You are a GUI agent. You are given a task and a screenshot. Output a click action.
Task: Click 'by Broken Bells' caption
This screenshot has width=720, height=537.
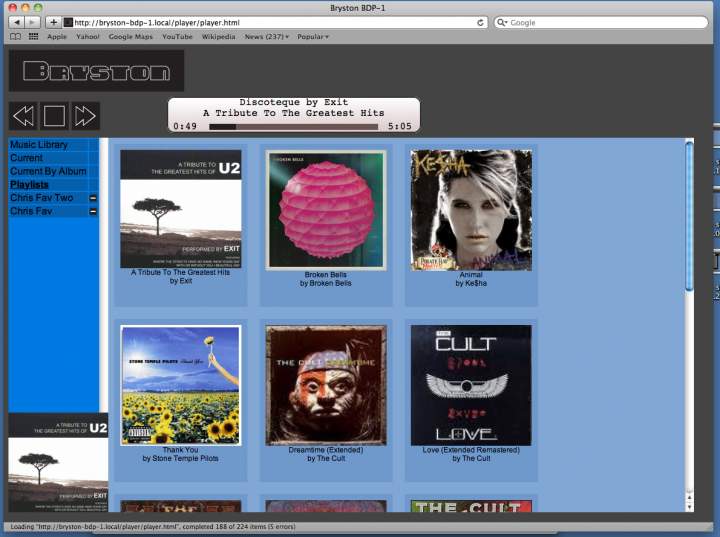point(326,283)
